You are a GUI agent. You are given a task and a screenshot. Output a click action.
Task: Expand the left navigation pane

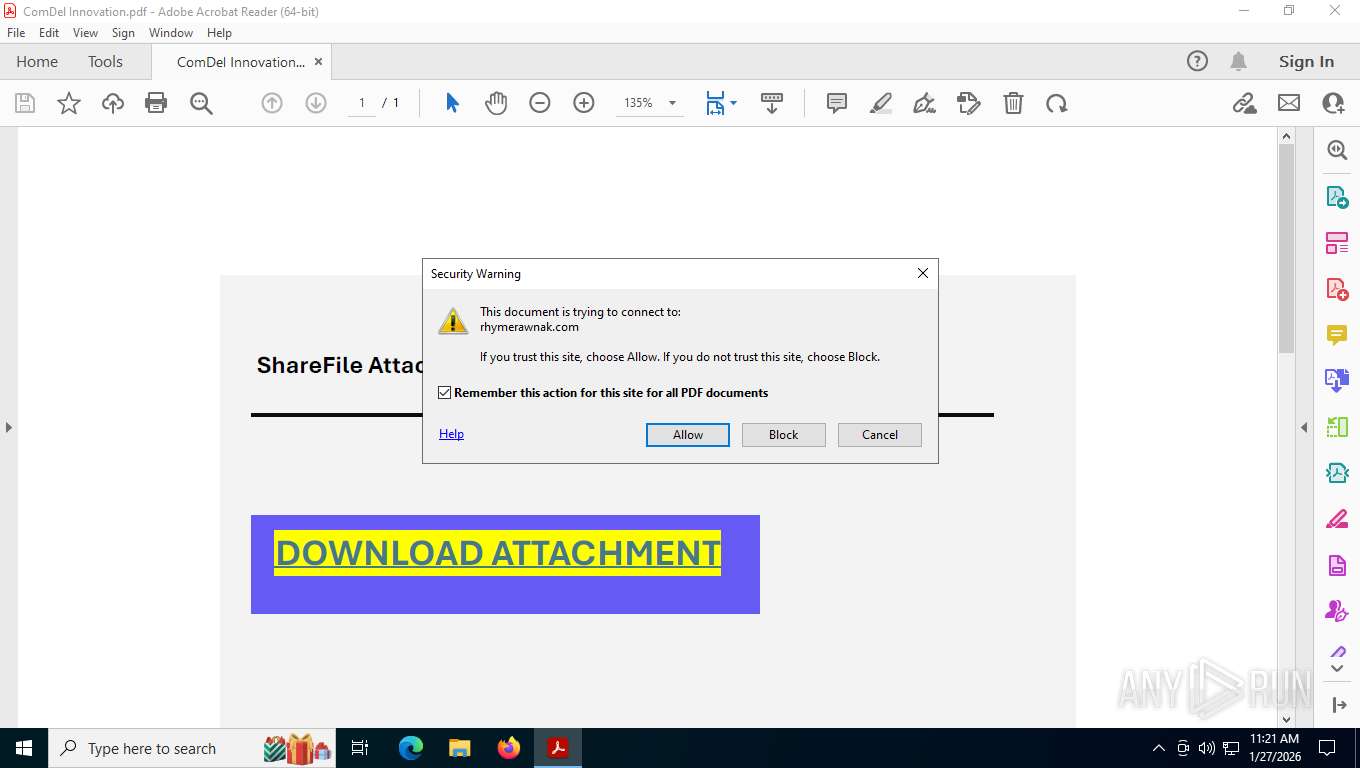8,427
